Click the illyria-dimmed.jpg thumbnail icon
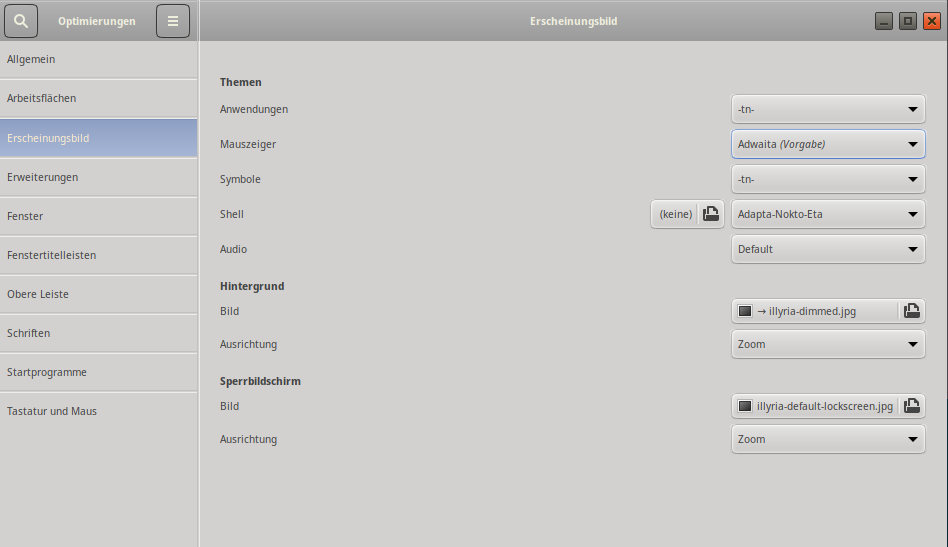The width and height of the screenshot is (948, 547). 744,311
